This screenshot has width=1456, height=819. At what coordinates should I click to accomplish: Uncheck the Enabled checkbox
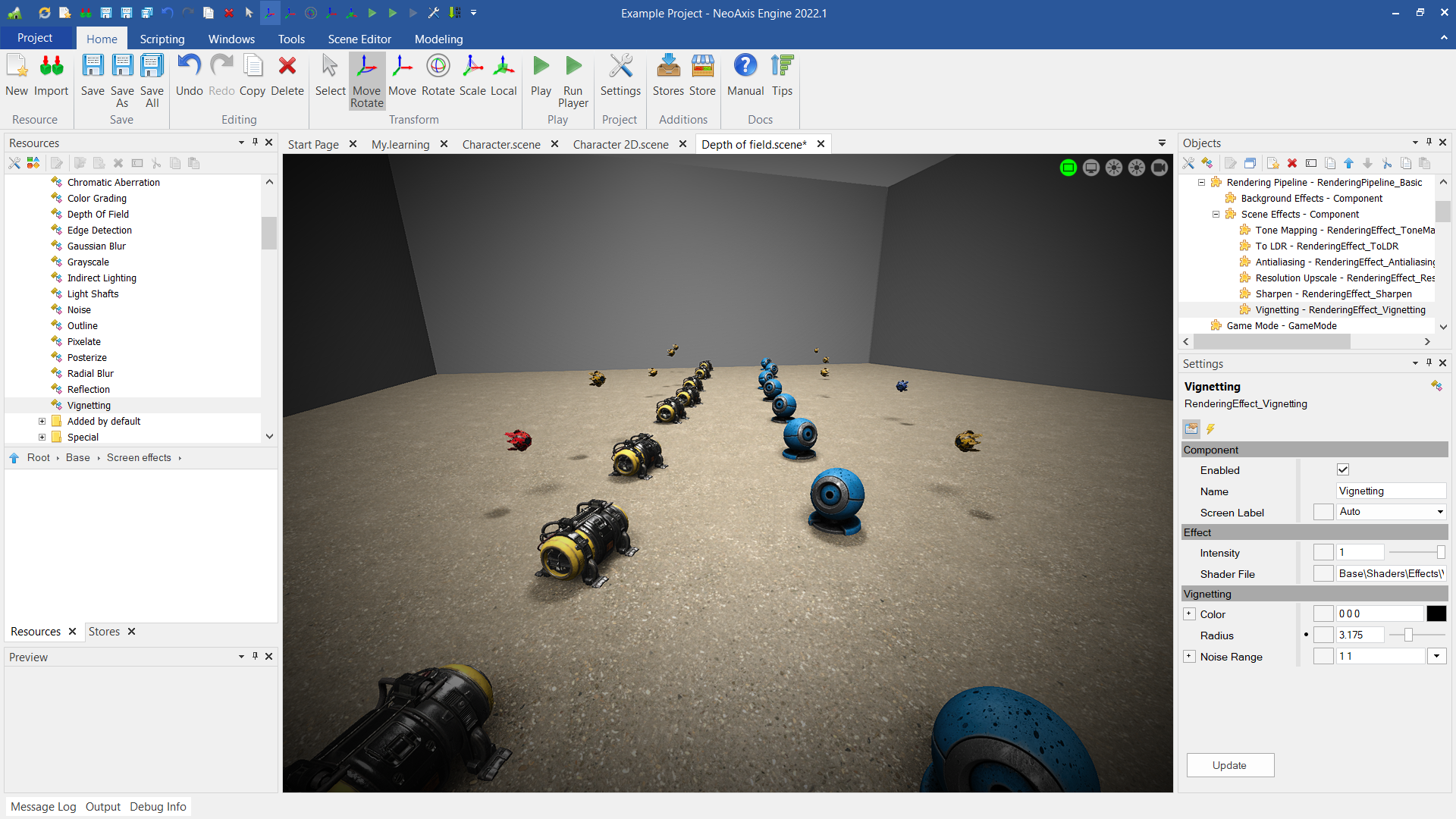(1343, 470)
